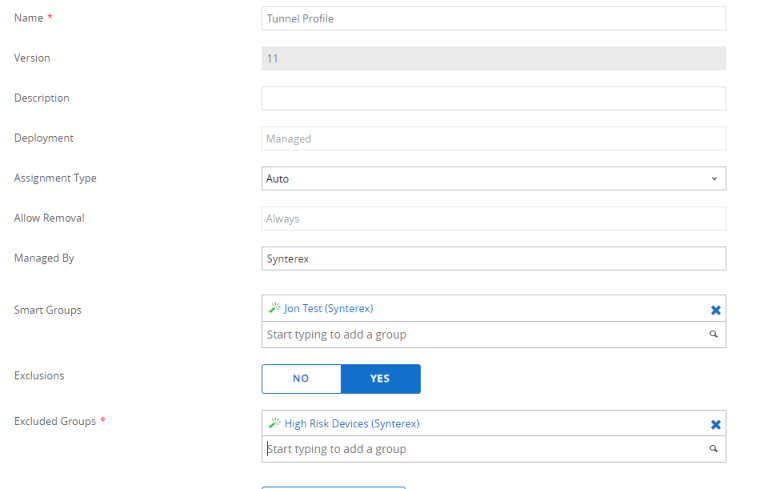Screen dimensions: 768x489
Task: Set Exclusions to NO
Action: tap(301, 379)
